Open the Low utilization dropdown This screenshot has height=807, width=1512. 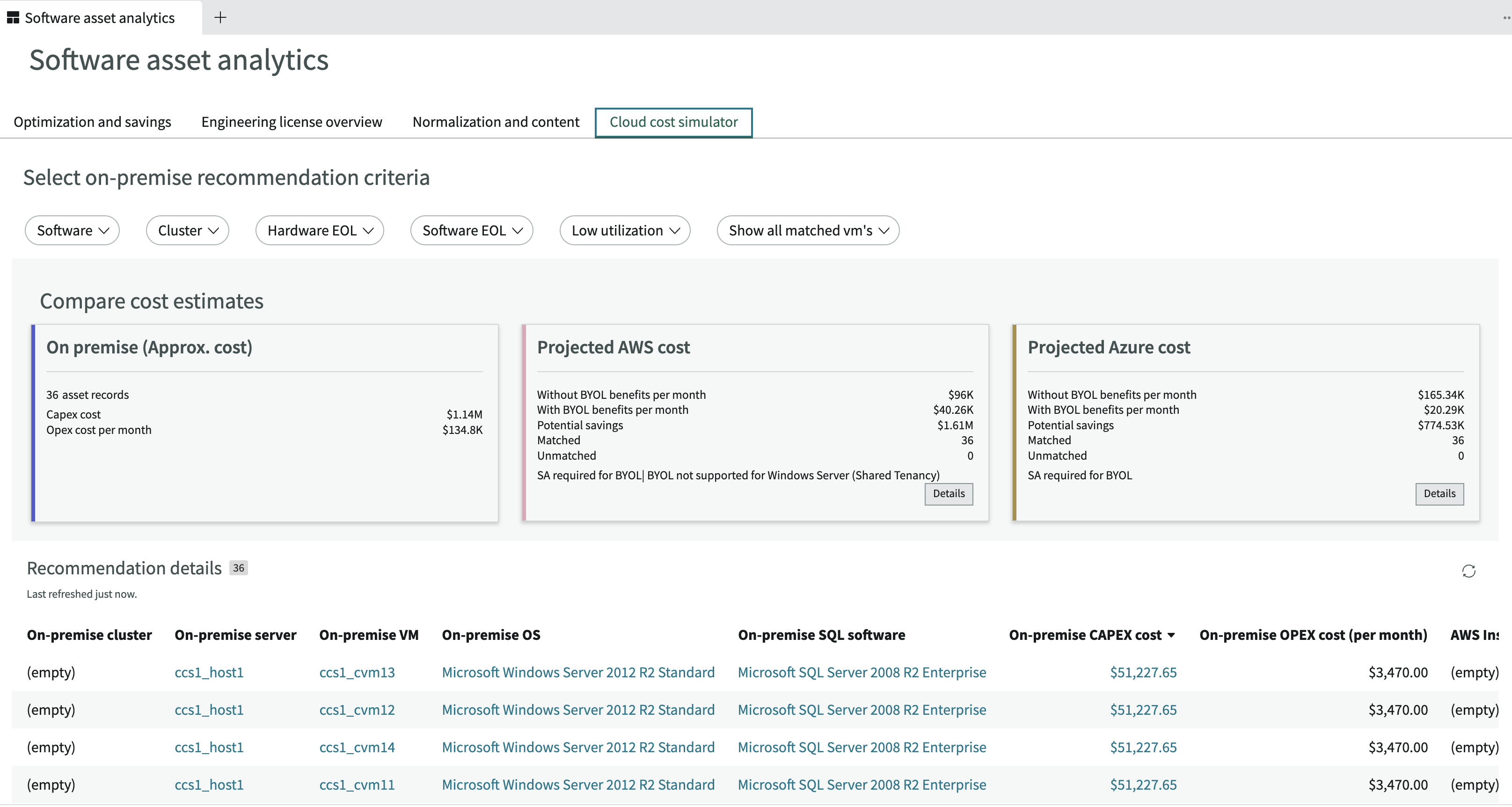pos(625,230)
